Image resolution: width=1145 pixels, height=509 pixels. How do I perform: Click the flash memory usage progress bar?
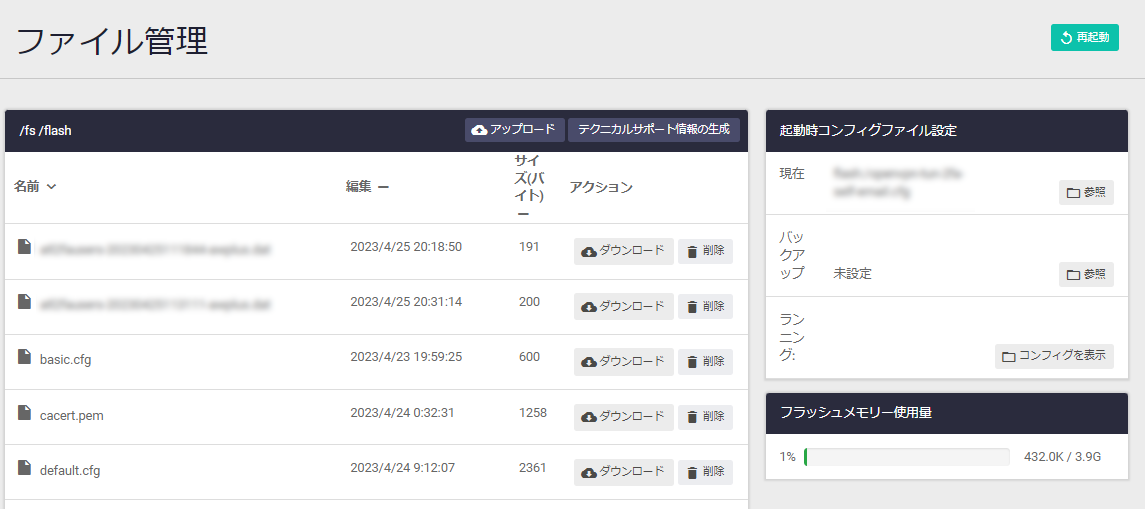pos(906,457)
